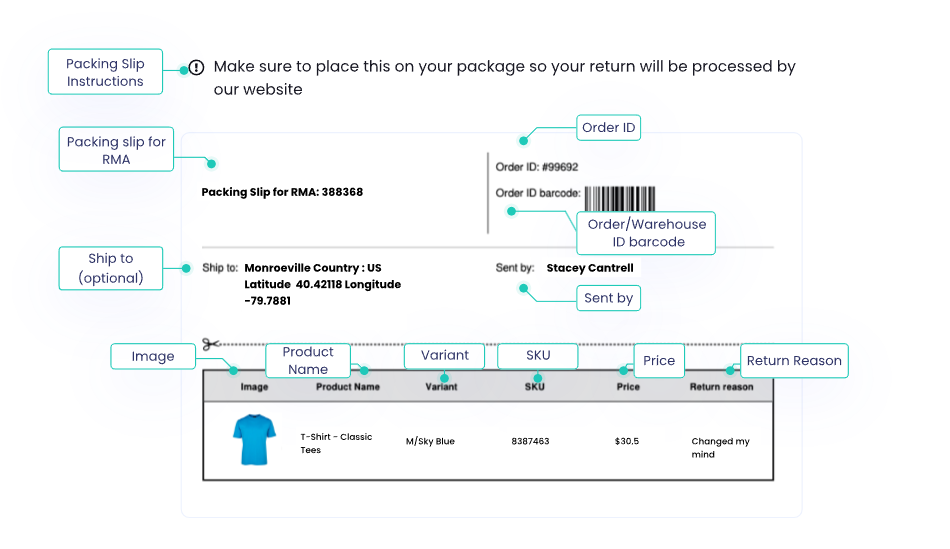The width and height of the screenshot is (950, 549).
Task: Click the blue T-shirt product image
Action: coord(251,441)
